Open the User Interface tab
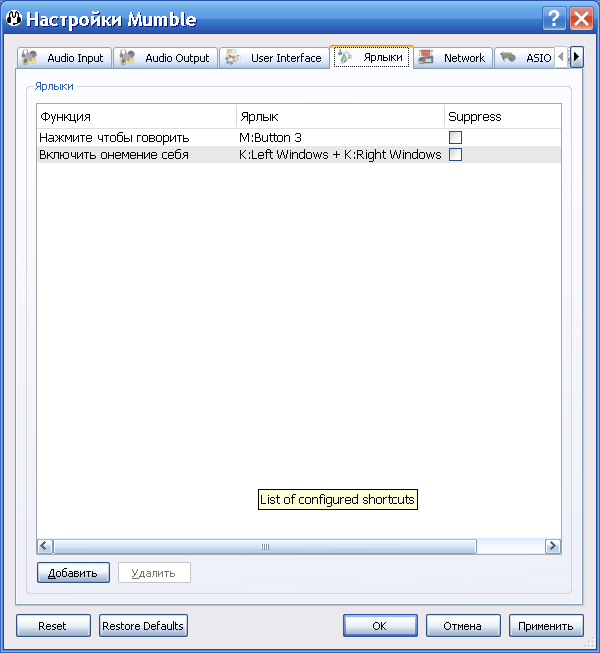Image resolution: width=600 pixels, height=653 pixels. pyautogui.click(x=274, y=57)
